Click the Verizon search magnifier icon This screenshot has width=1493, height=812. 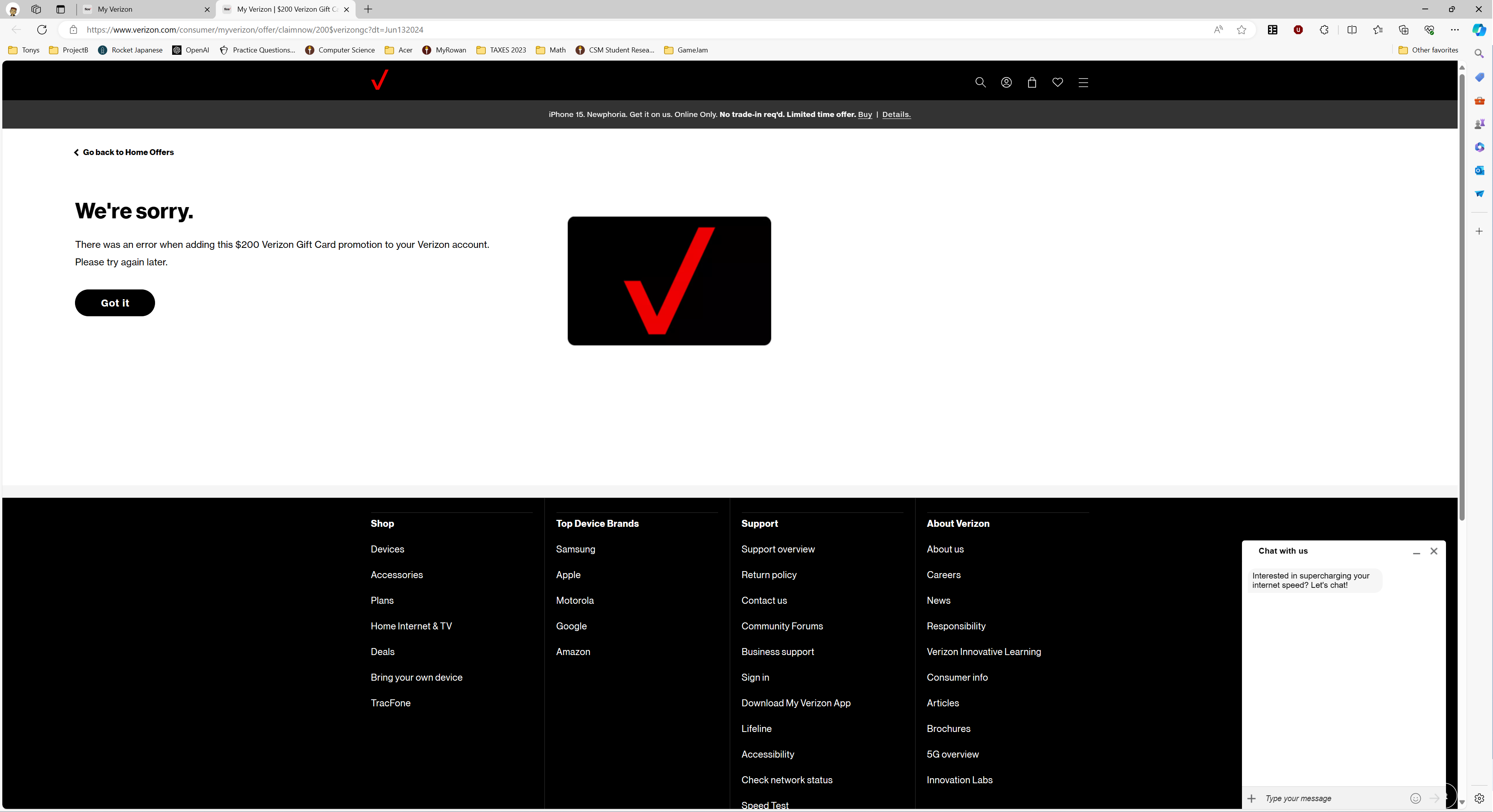tap(980, 82)
